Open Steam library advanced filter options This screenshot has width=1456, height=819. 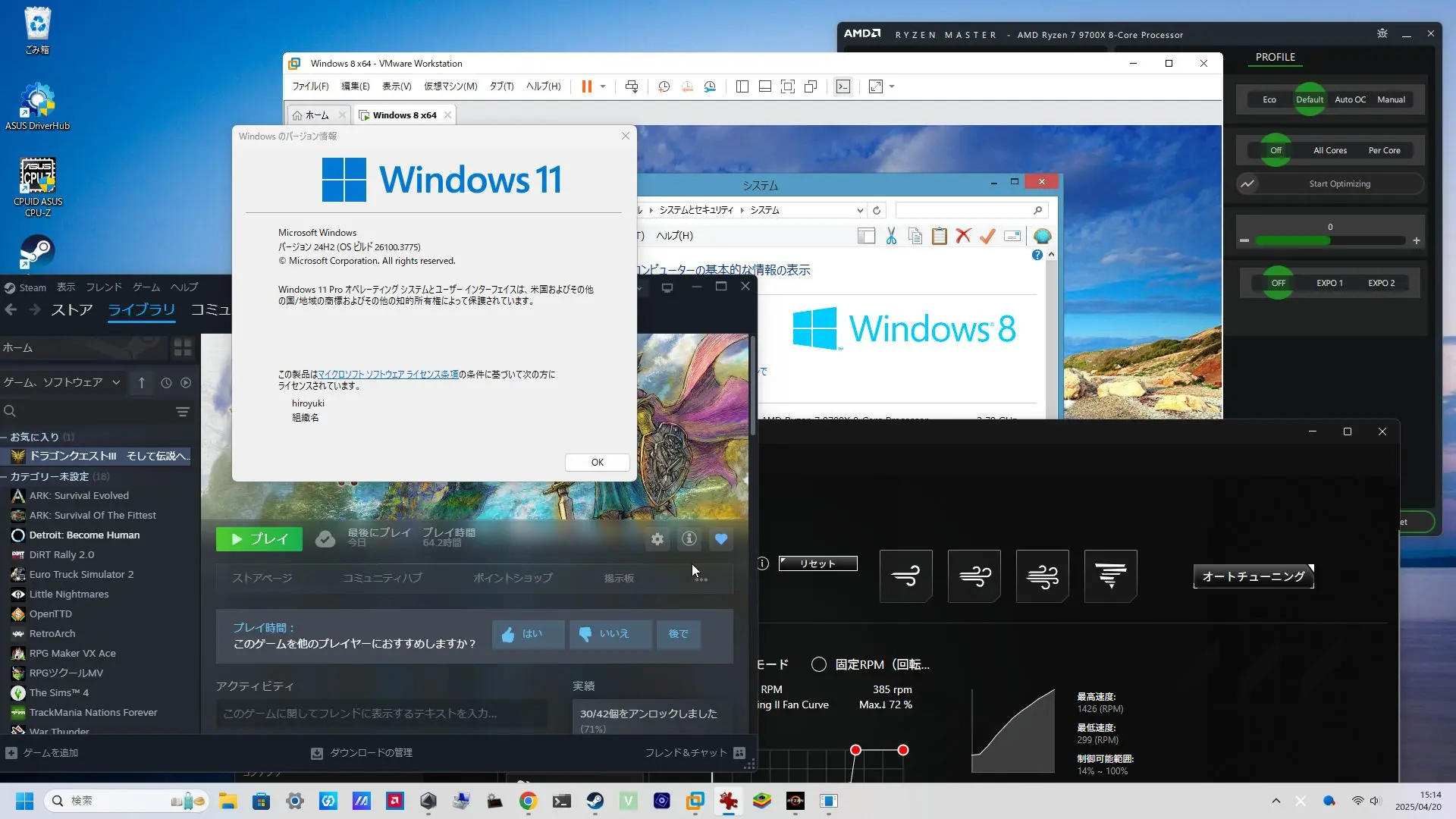click(183, 412)
